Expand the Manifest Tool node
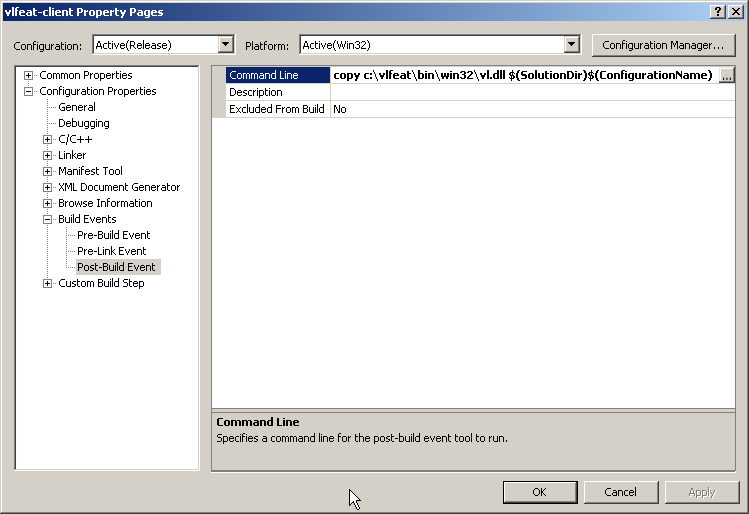This screenshot has height=514, width=749. 47,172
